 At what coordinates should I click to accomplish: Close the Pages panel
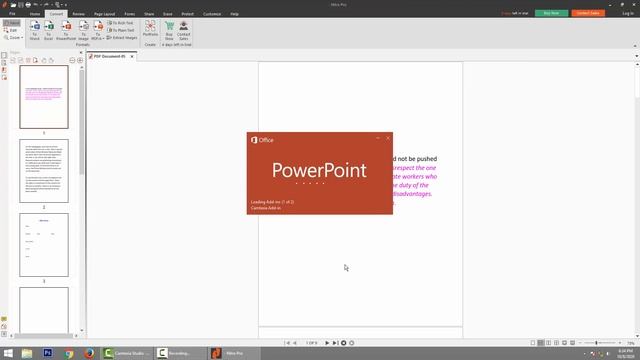pos(80,53)
